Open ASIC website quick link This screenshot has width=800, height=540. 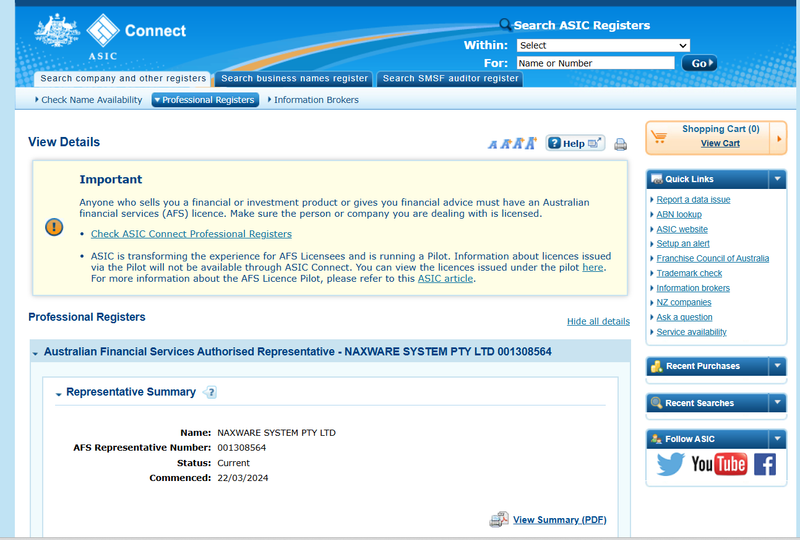click(682, 229)
